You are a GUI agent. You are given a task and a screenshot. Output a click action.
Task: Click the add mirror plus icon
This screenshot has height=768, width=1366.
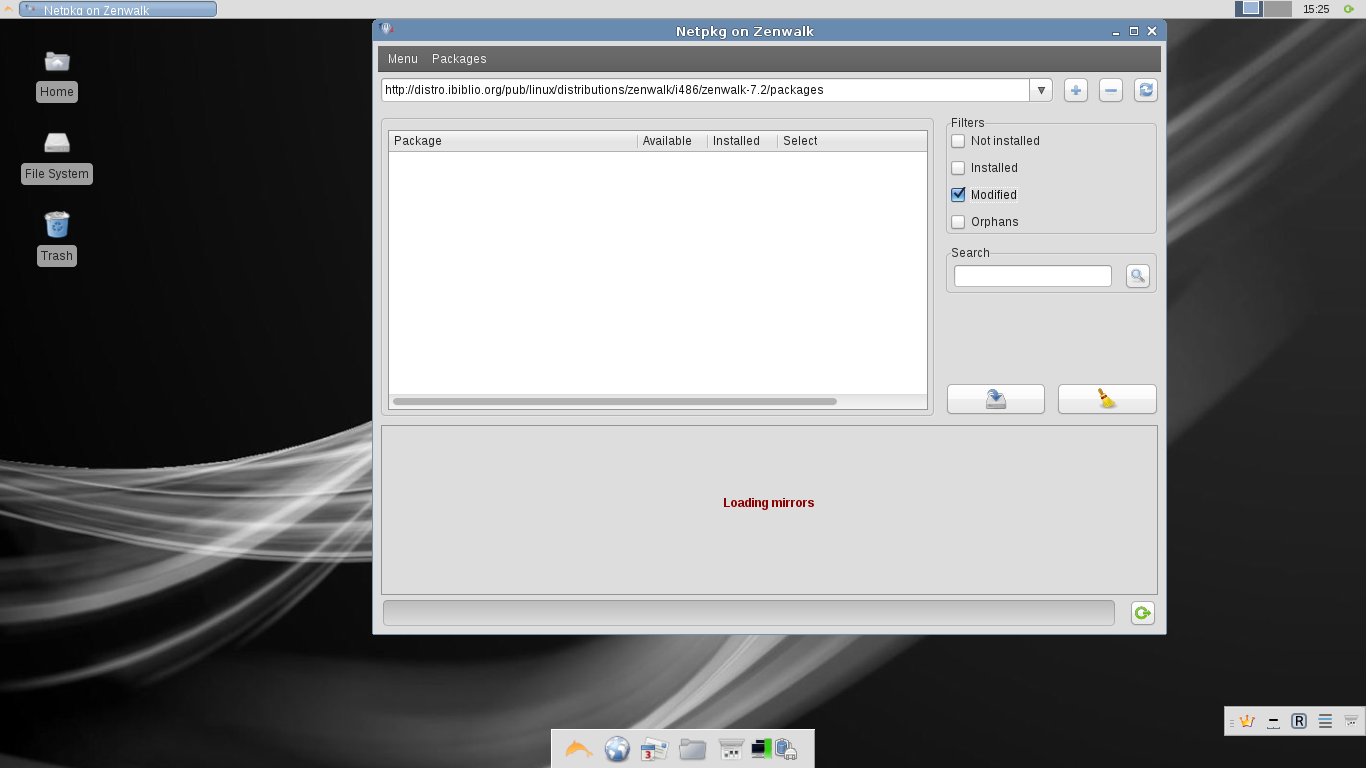[x=1075, y=90]
